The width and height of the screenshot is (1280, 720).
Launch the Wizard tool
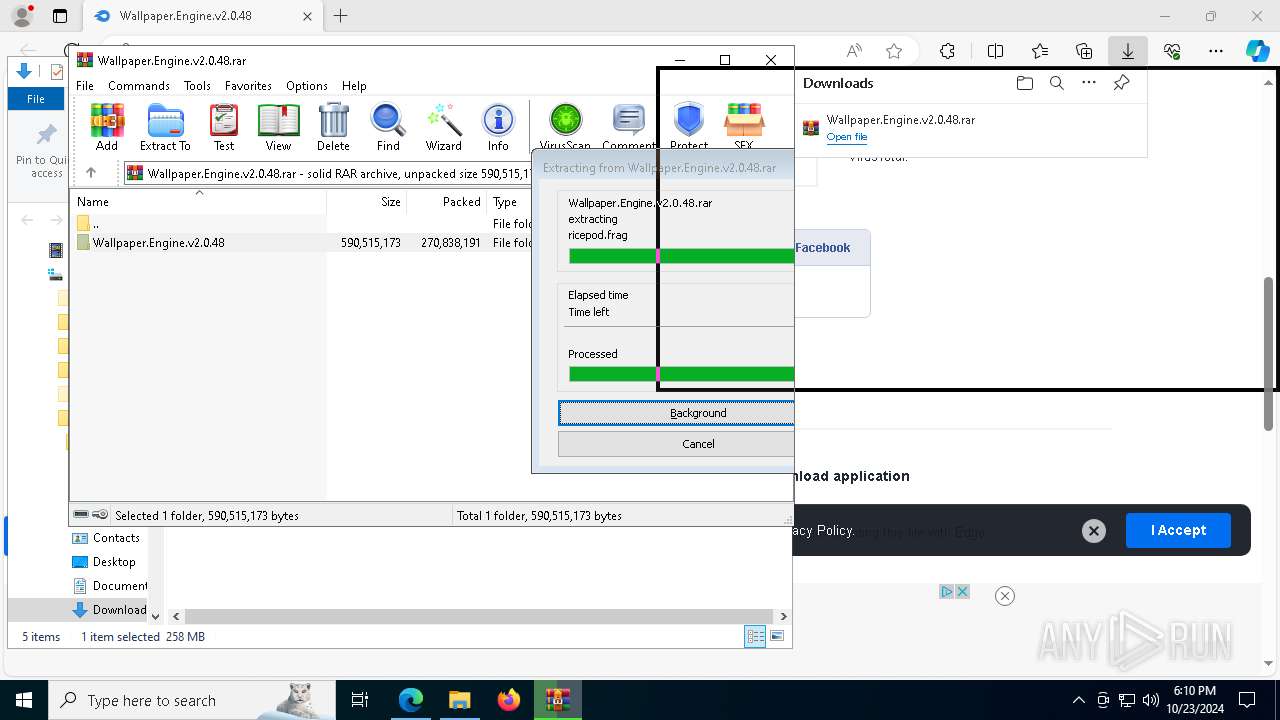(x=443, y=127)
